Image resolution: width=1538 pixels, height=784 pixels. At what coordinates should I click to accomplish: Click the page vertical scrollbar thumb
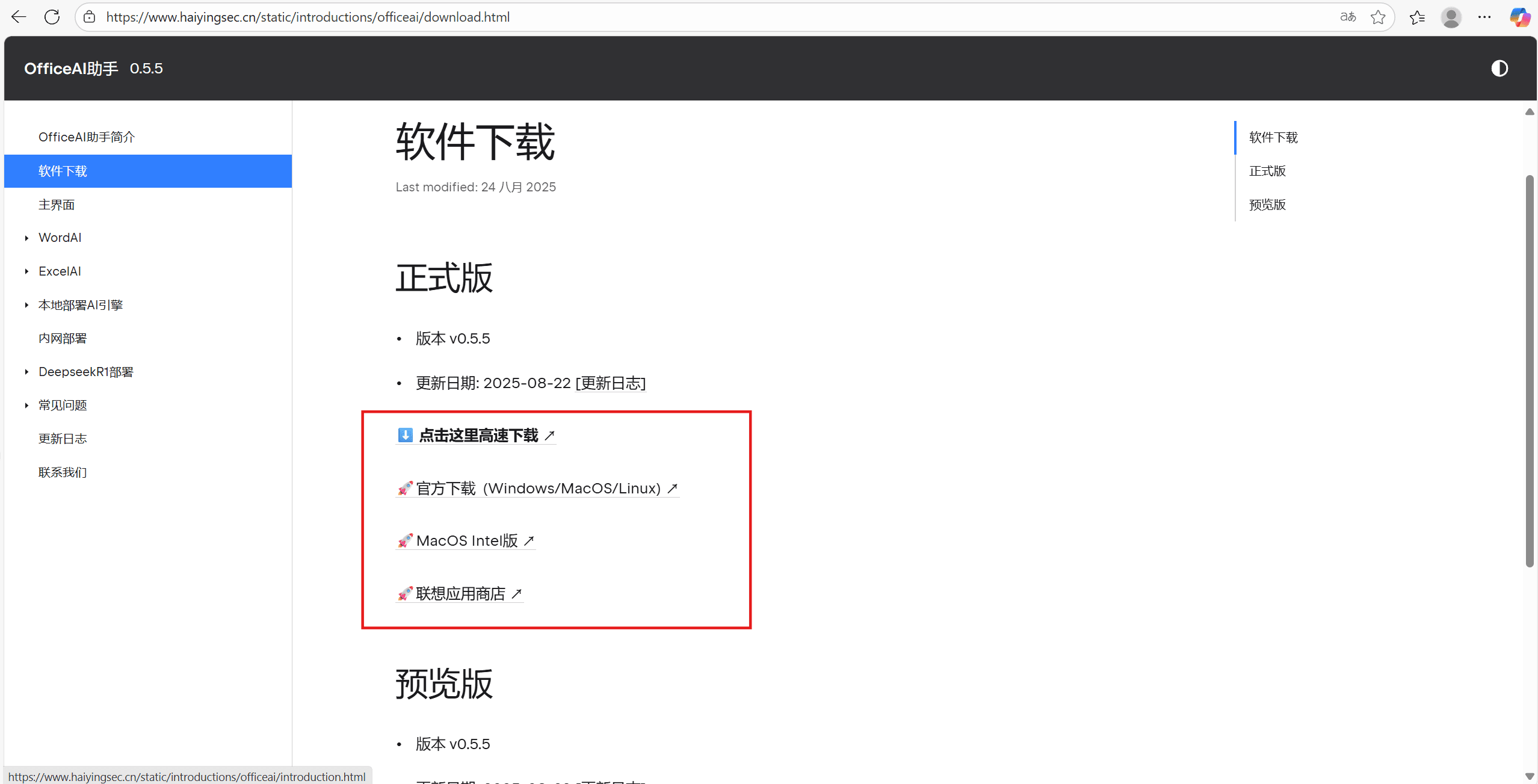[x=1529, y=370]
